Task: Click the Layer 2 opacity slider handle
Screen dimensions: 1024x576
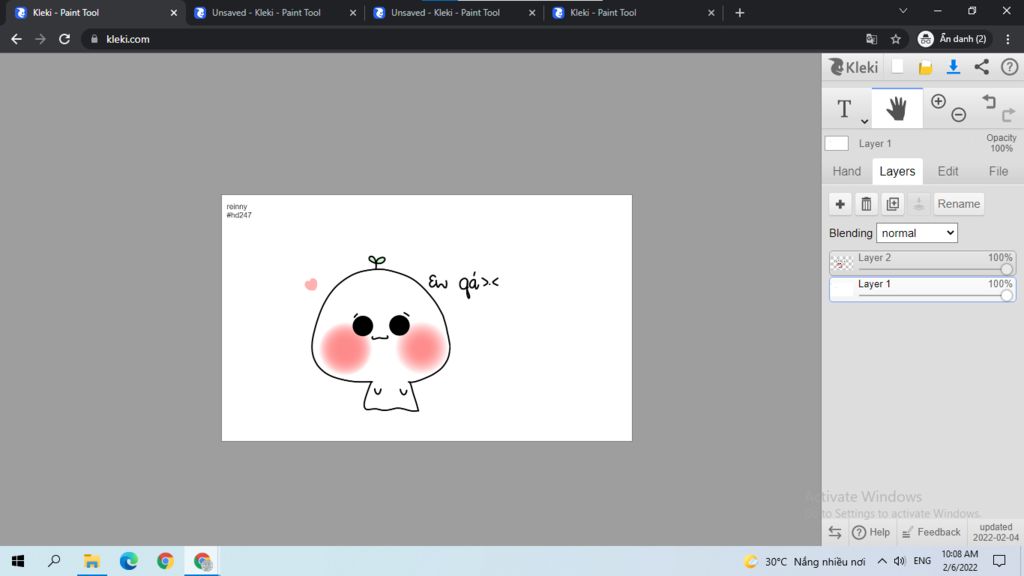Action: click(x=1006, y=269)
